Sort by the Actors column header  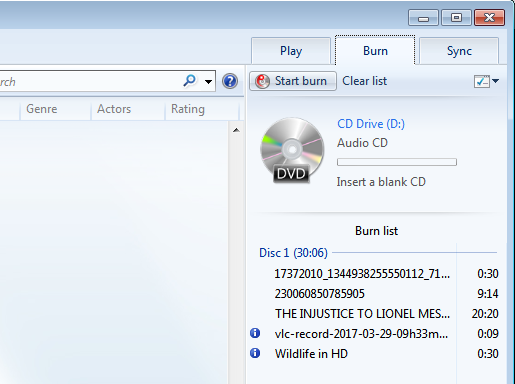pyautogui.click(x=114, y=109)
